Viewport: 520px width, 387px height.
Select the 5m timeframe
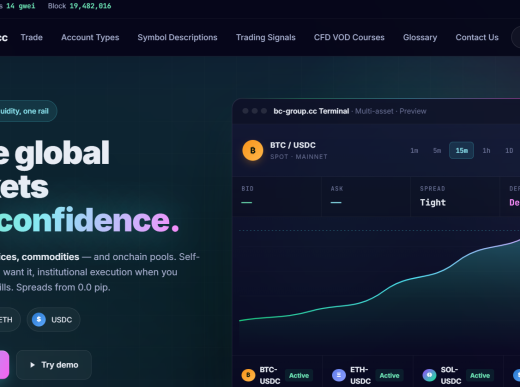437,151
